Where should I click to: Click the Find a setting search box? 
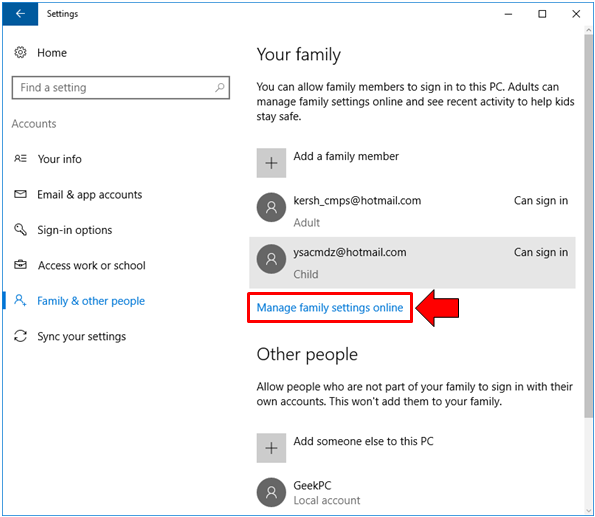(121, 88)
